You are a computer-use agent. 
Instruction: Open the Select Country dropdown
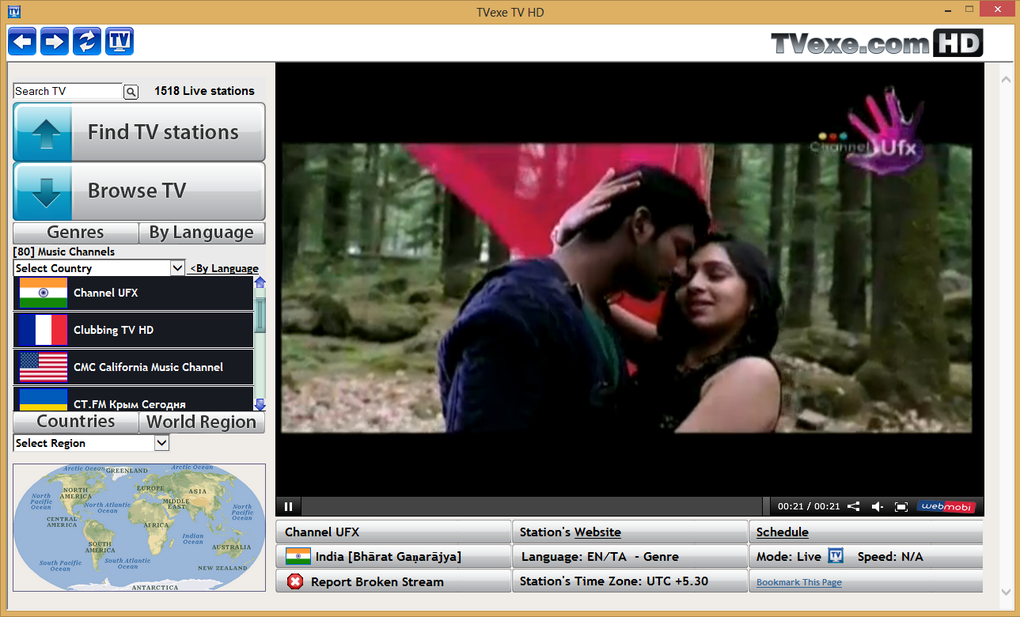pos(99,268)
